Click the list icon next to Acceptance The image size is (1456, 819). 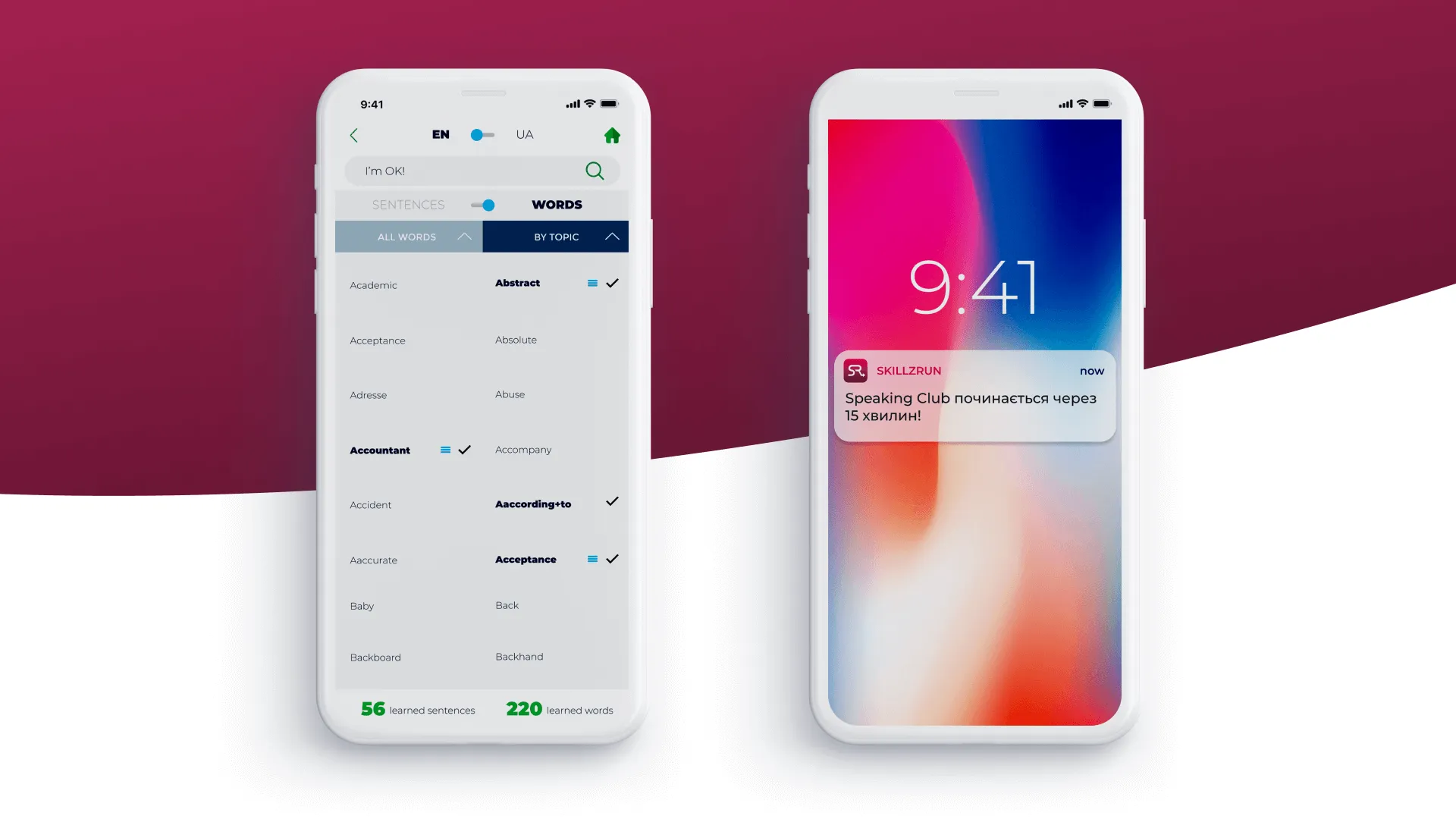tap(592, 559)
